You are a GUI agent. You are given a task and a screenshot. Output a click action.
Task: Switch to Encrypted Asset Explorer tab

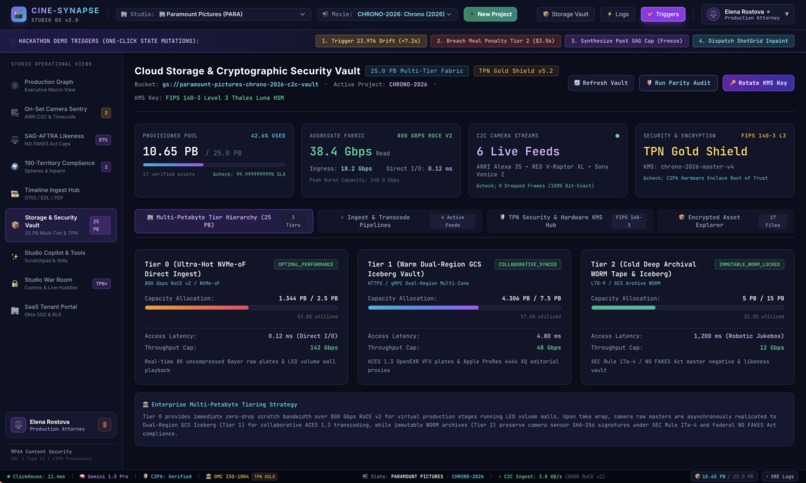tap(726, 221)
